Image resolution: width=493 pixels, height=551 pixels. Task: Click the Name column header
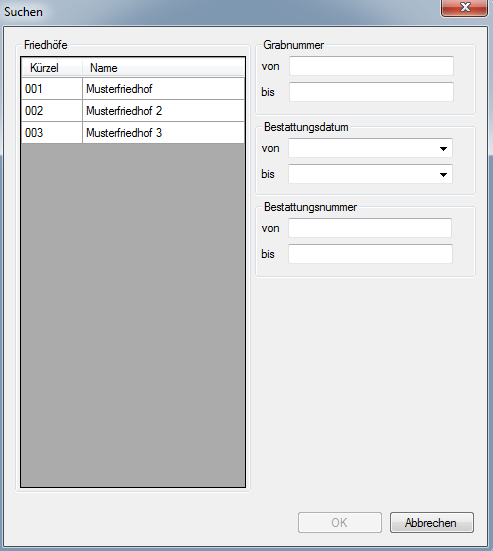[164, 67]
